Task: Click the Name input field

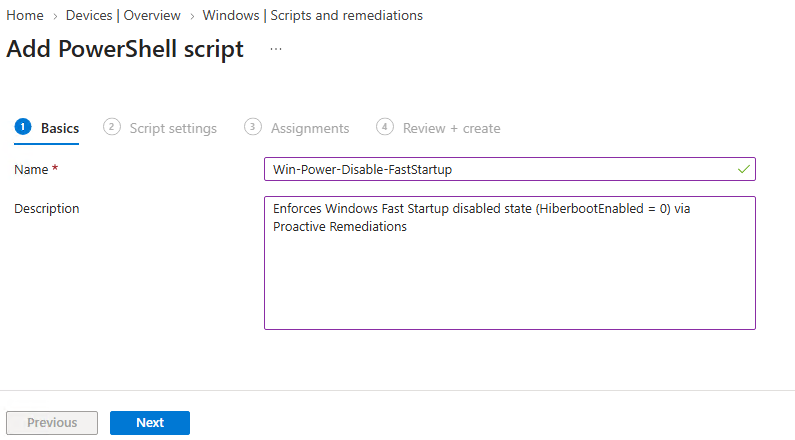Action: pyautogui.click(x=510, y=169)
